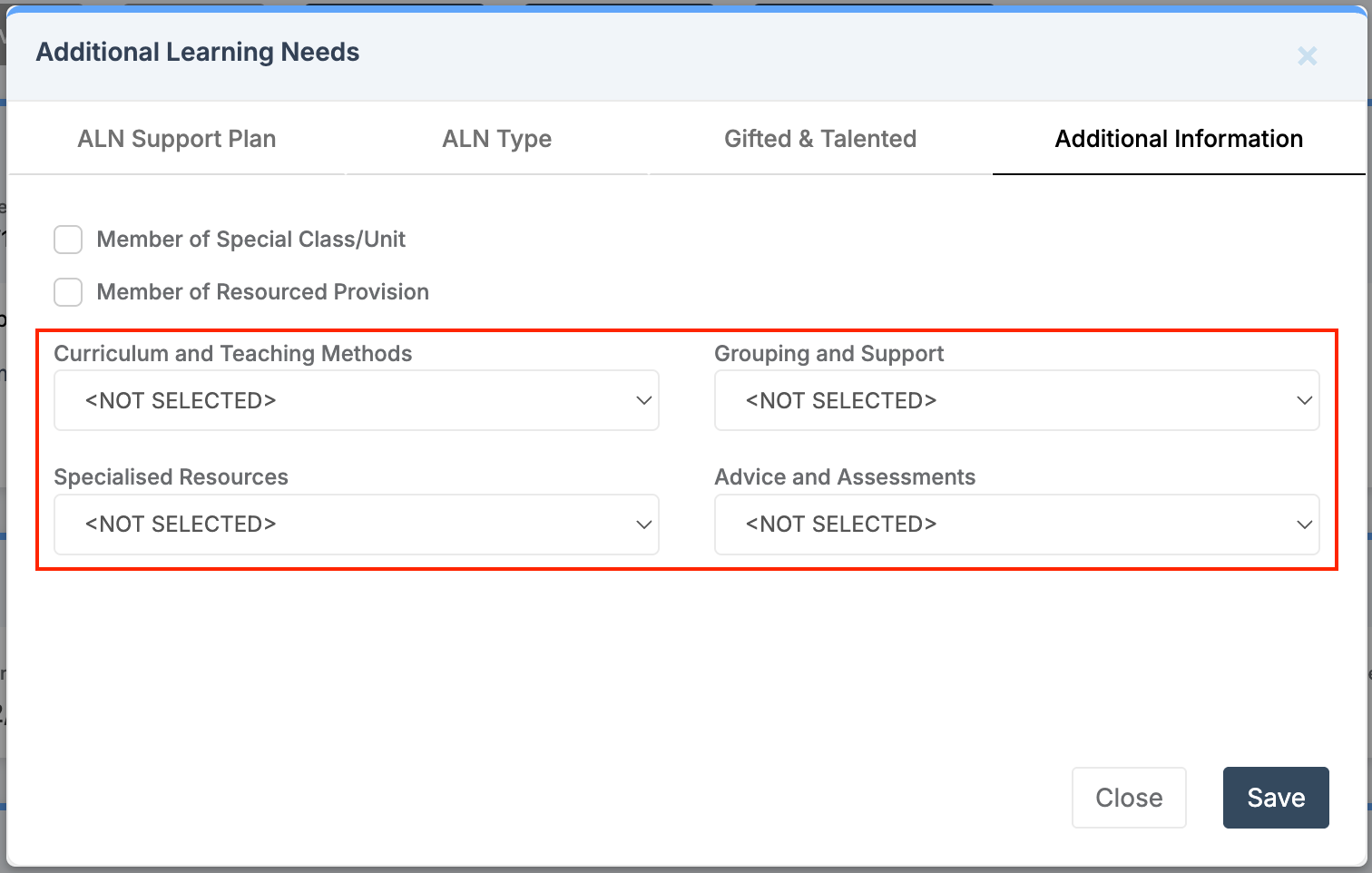The image size is (1372, 873).
Task: Dismiss the dialog using the X icon
Action: coord(1307,55)
